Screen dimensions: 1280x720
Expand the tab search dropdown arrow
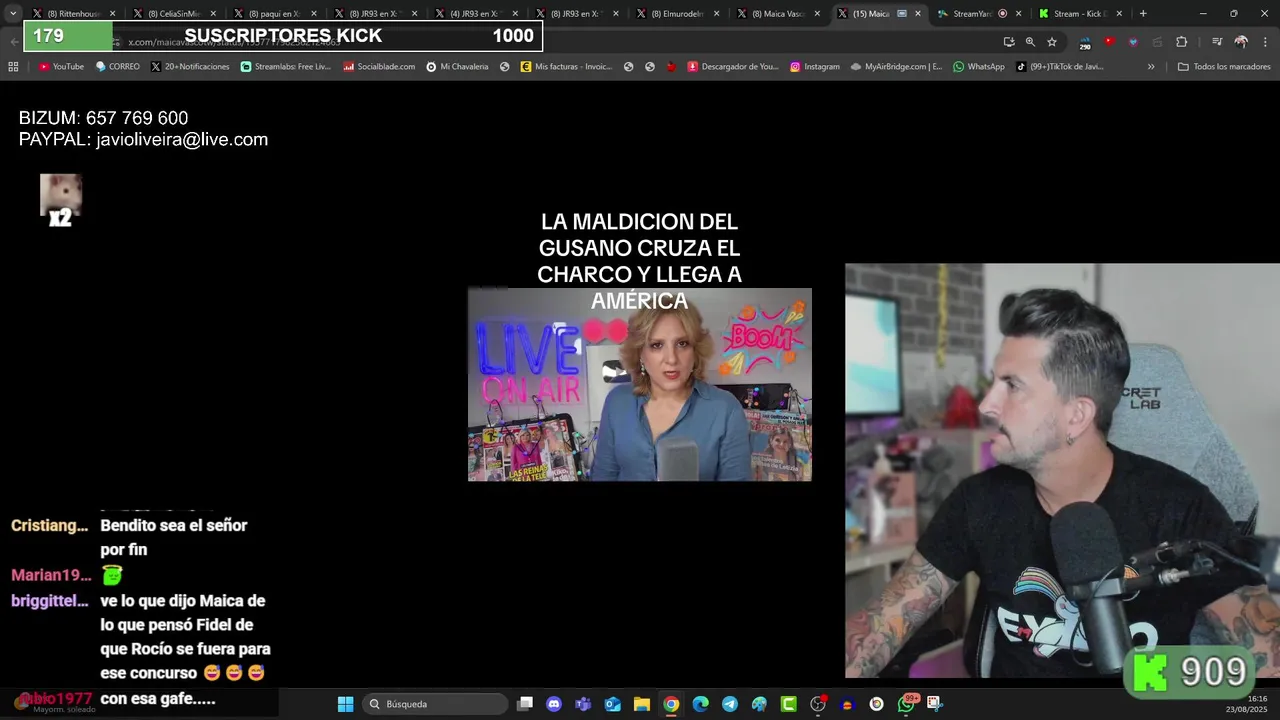click(13, 14)
